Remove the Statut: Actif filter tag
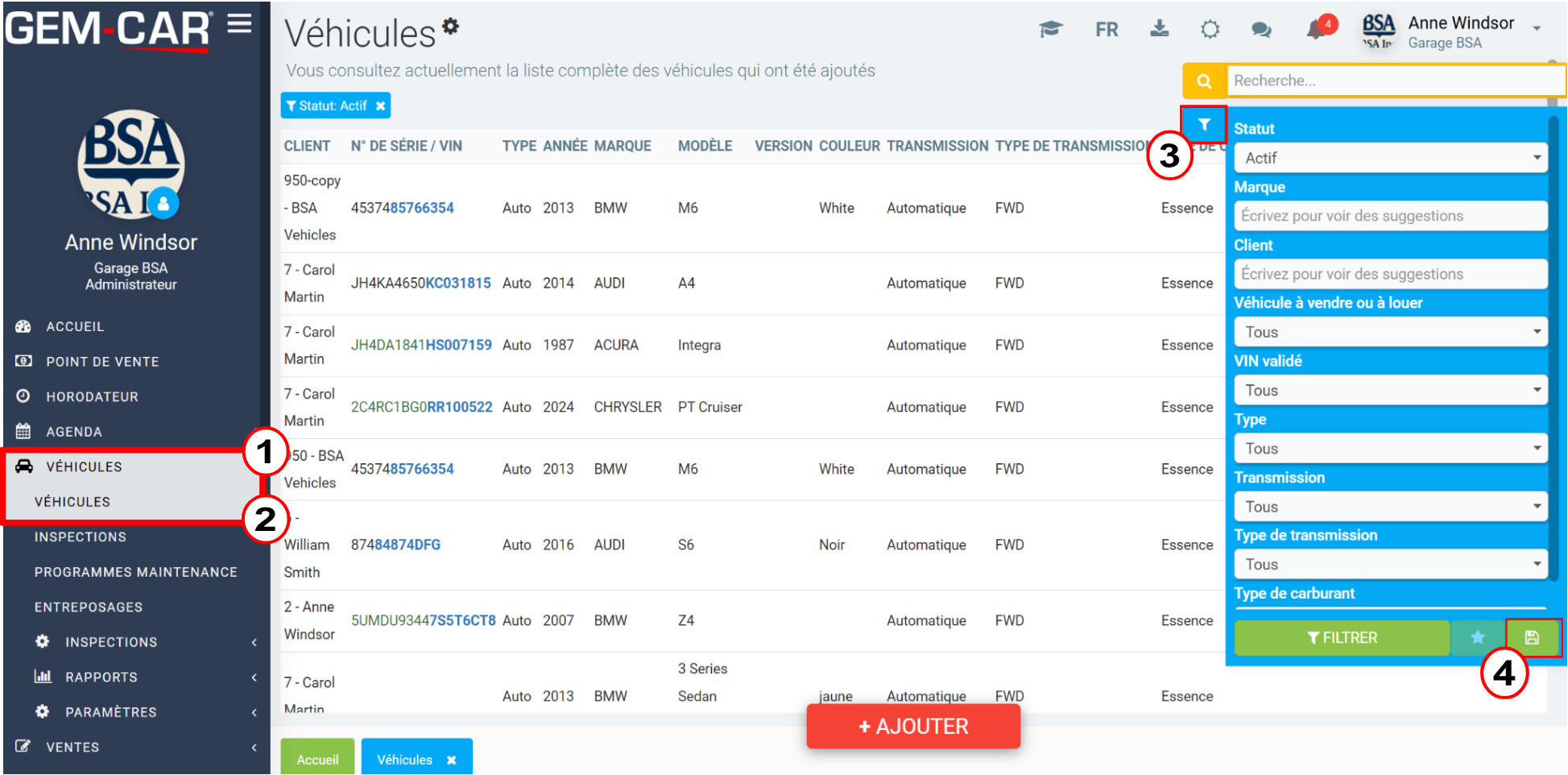 [380, 106]
